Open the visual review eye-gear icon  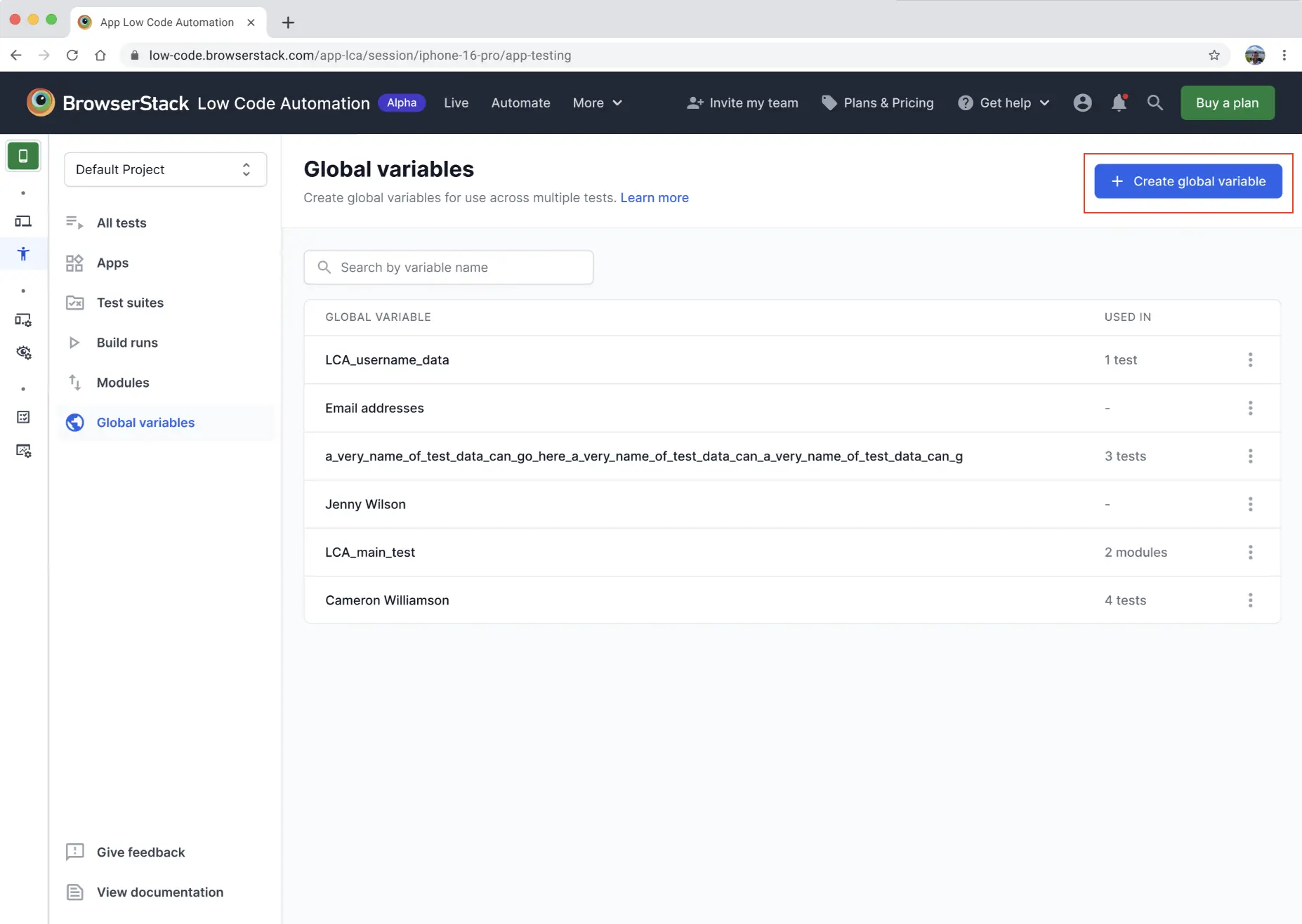[x=23, y=352]
